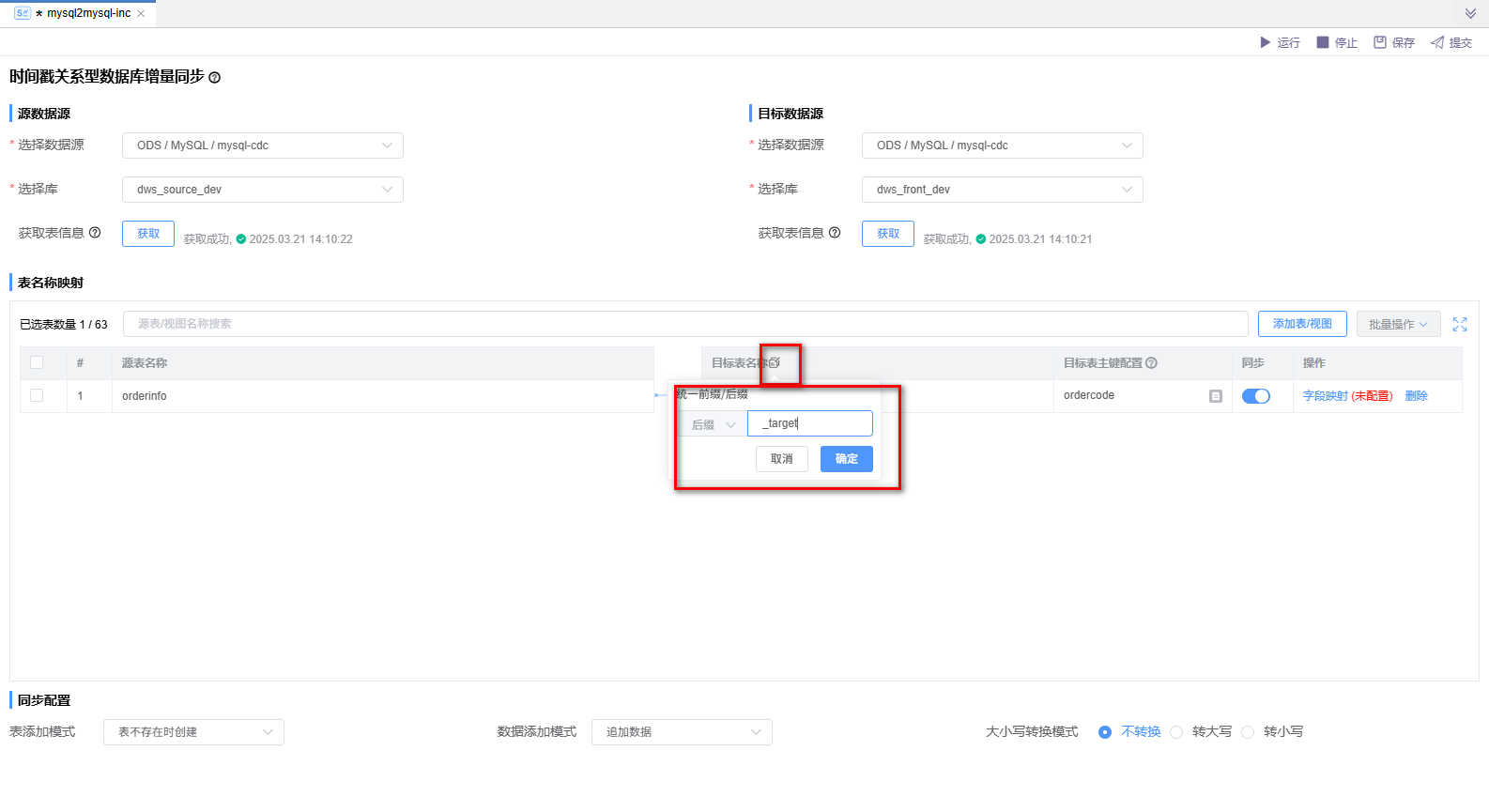Check the orderinfo row checkbox

click(37, 395)
